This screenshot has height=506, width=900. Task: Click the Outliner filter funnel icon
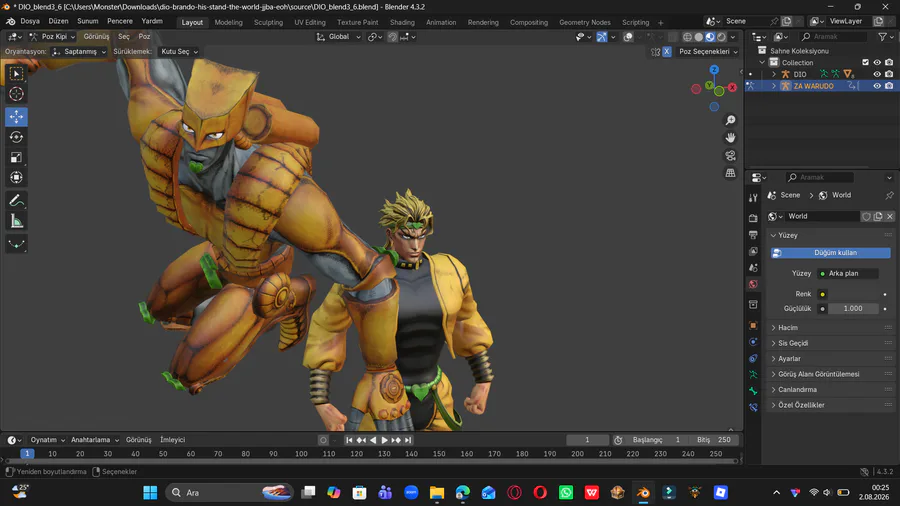(883, 37)
